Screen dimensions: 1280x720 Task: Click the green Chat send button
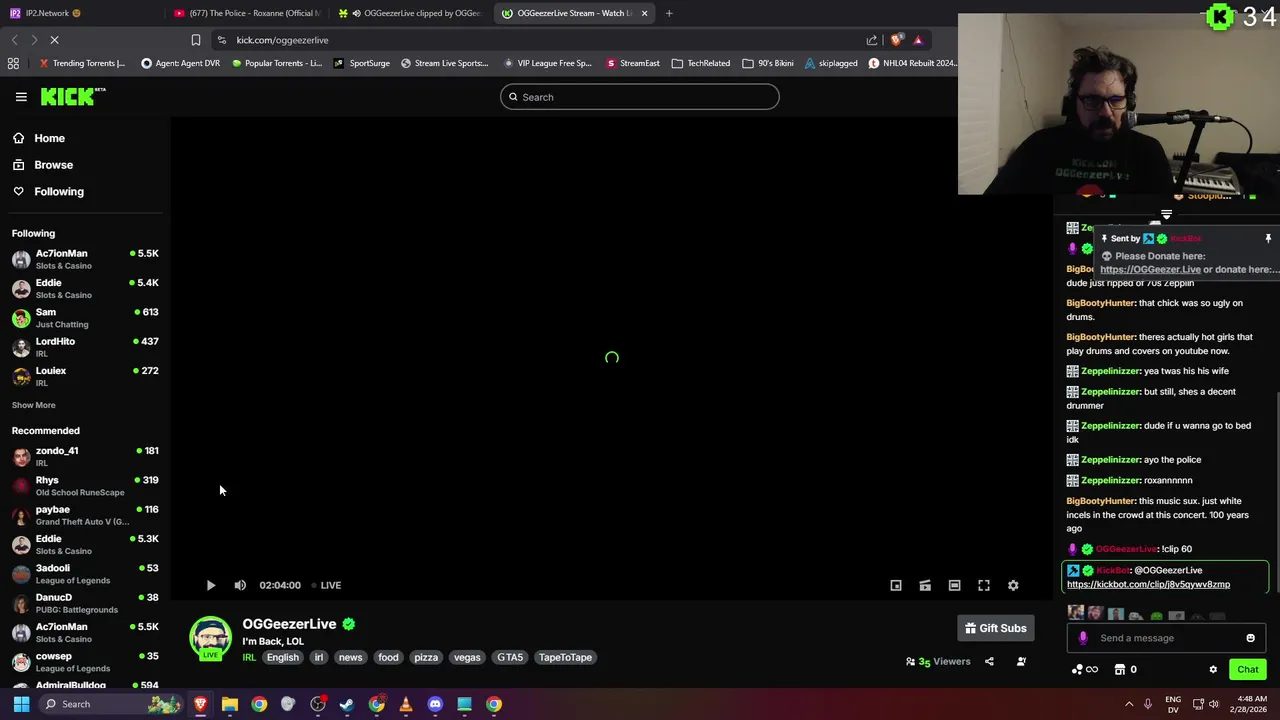pyautogui.click(x=1247, y=669)
